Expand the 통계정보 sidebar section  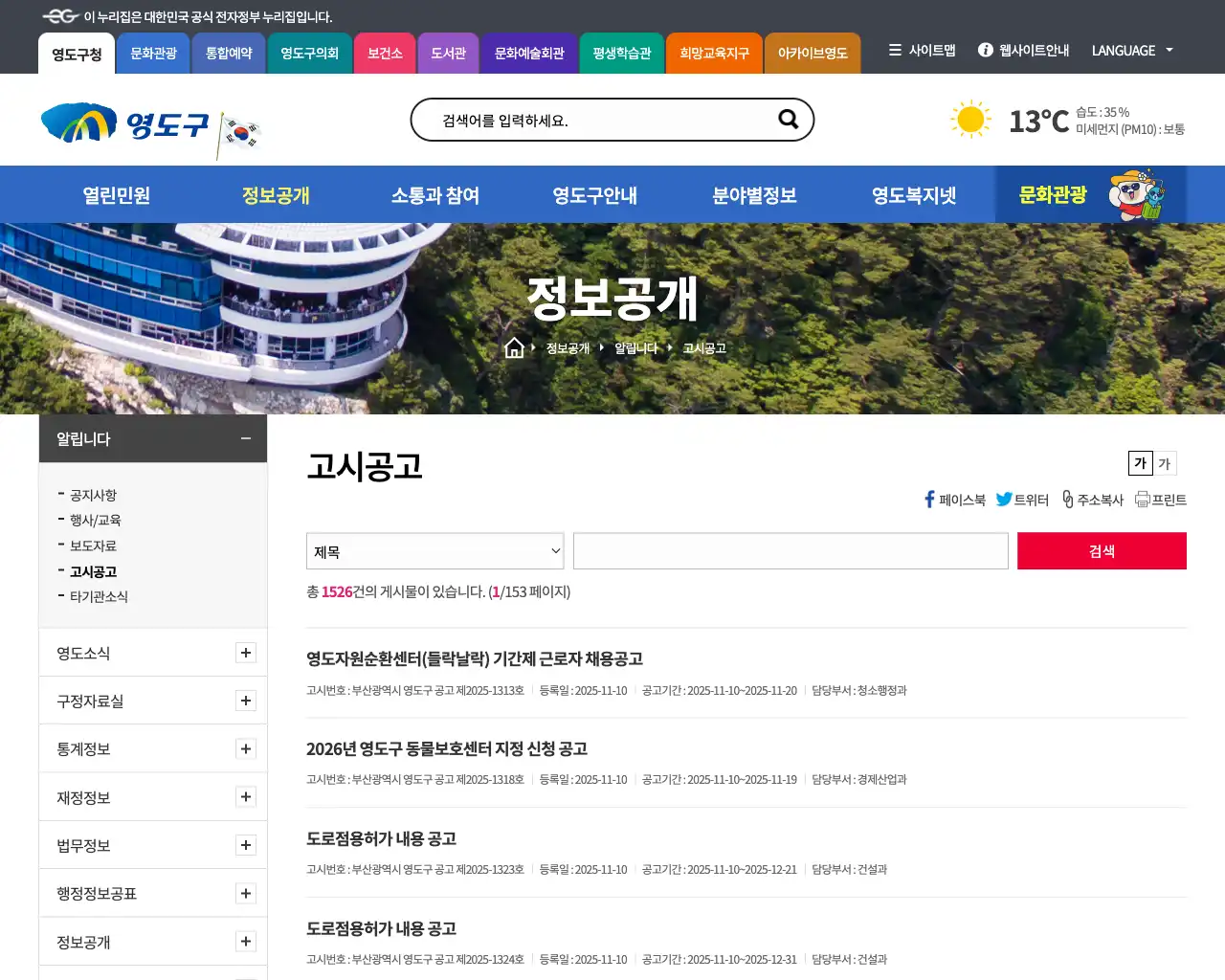click(x=246, y=748)
